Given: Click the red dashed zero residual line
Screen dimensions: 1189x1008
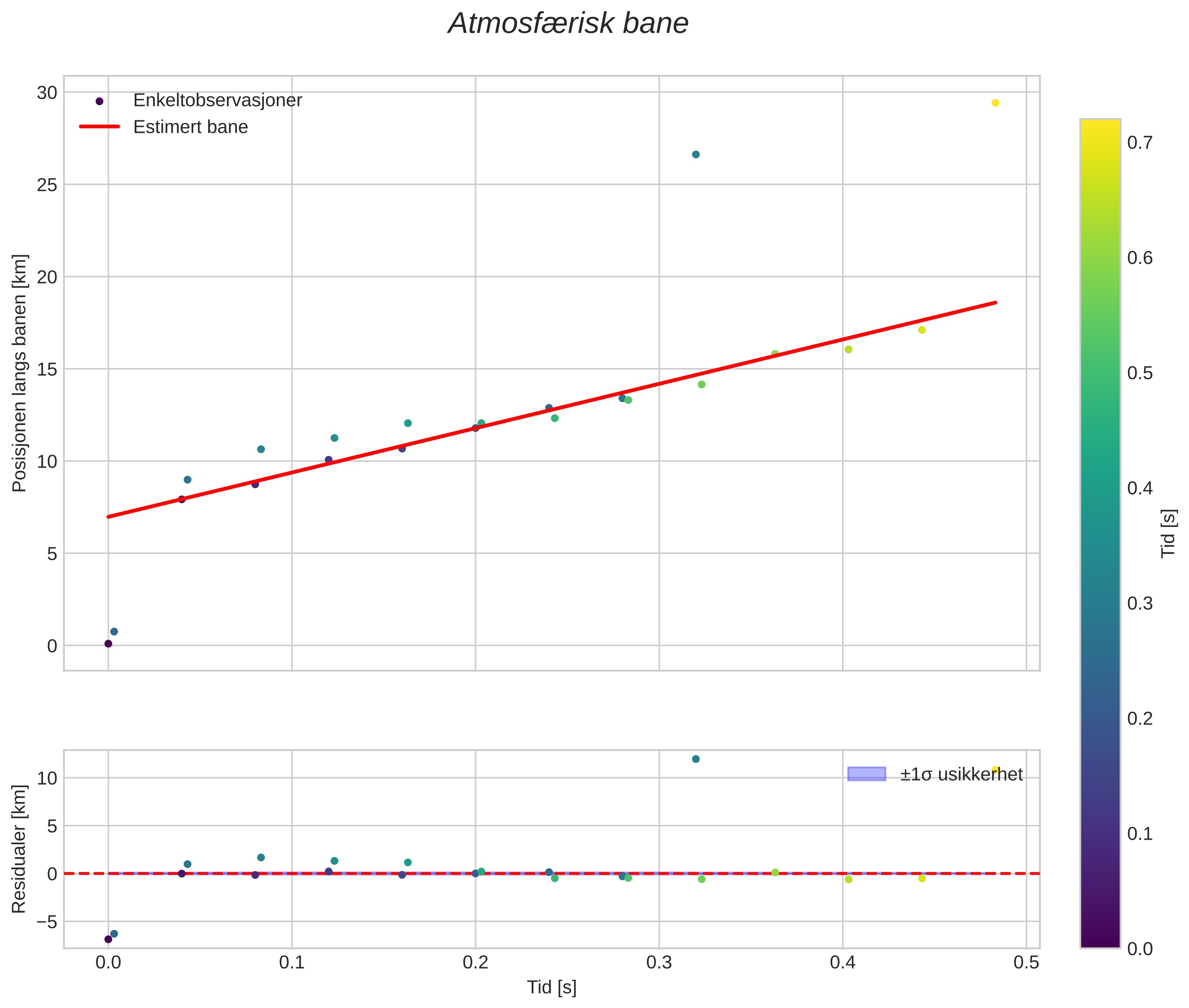Looking at the screenshot, I should [x=551, y=873].
